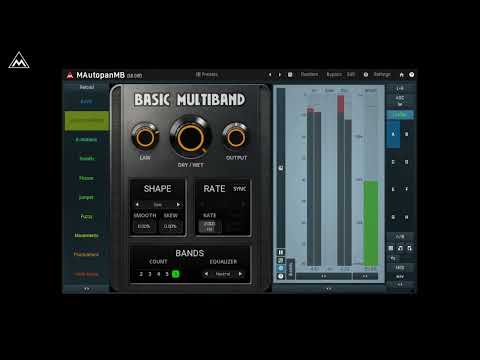480x360 pixels.
Task: Click the help question mark icon
Action: (412, 75)
